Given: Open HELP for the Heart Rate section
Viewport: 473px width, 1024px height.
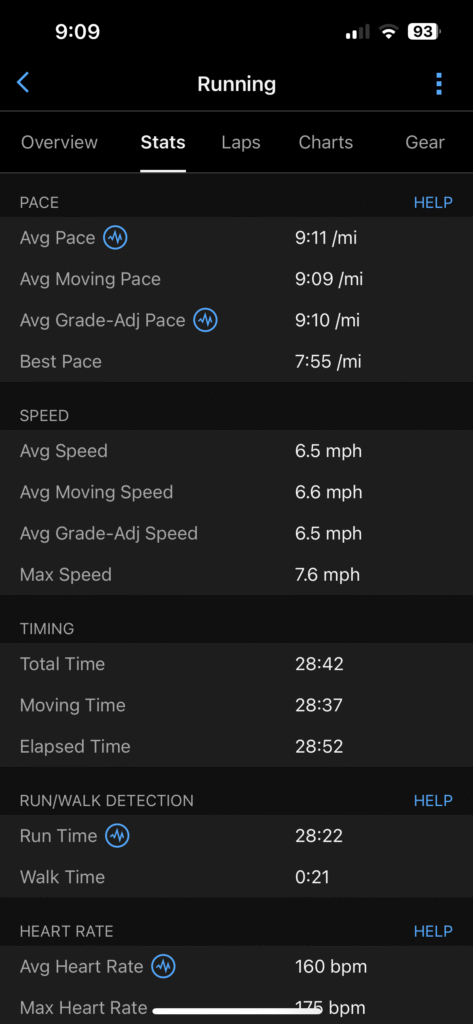Looking at the screenshot, I should tap(432, 931).
